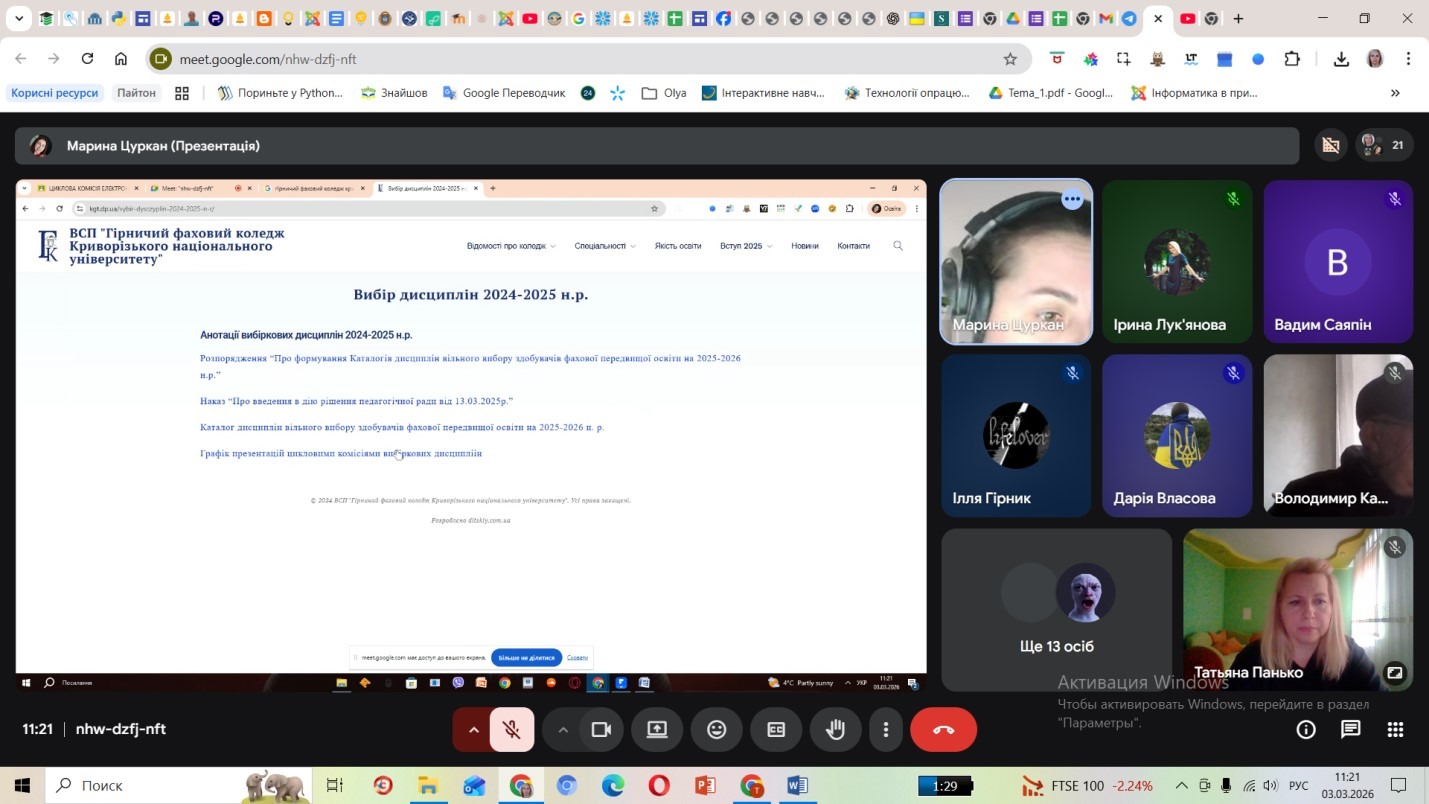The width and height of the screenshot is (1429, 804).
Task: Click the red leave call button
Action: (943, 730)
